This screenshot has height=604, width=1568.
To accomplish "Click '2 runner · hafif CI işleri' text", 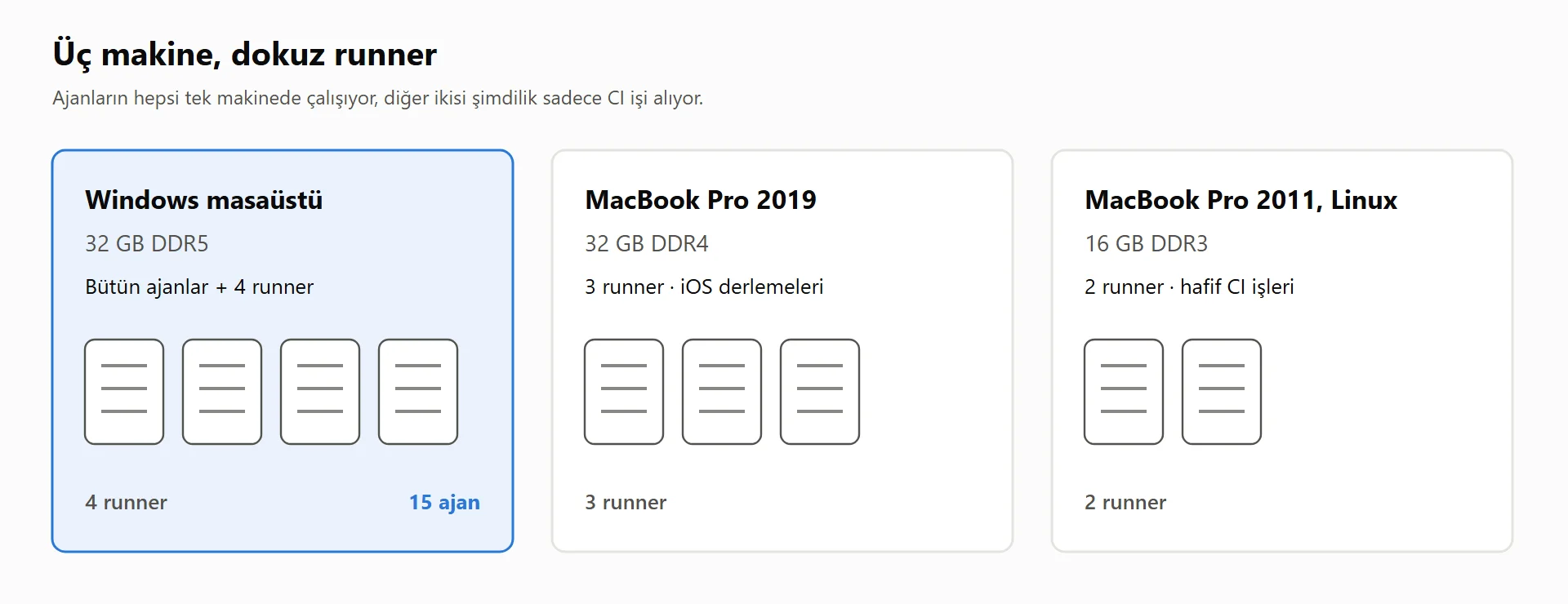I will 1190,287.
